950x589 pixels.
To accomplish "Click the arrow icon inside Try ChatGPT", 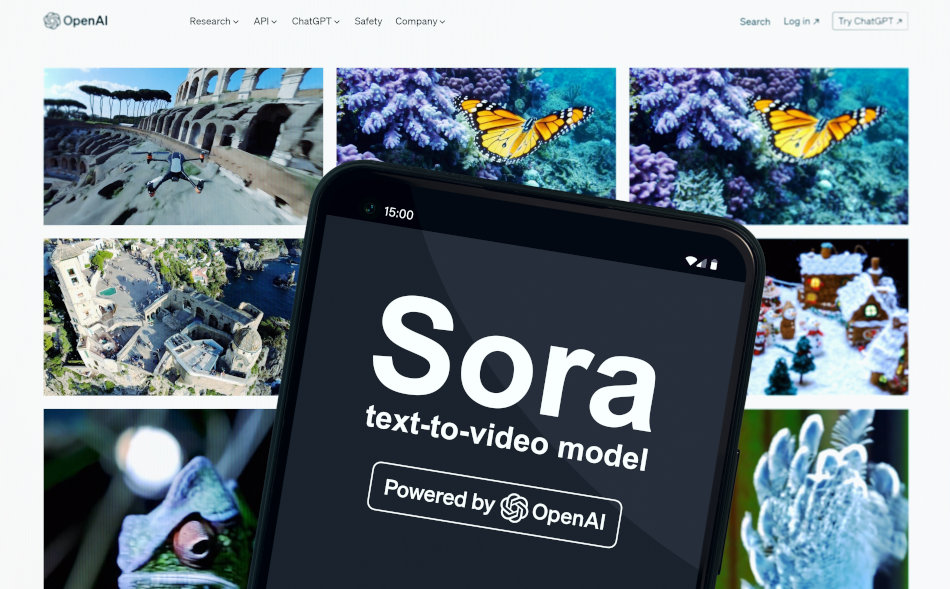I will pyautogui.click(x=899, y=21).
